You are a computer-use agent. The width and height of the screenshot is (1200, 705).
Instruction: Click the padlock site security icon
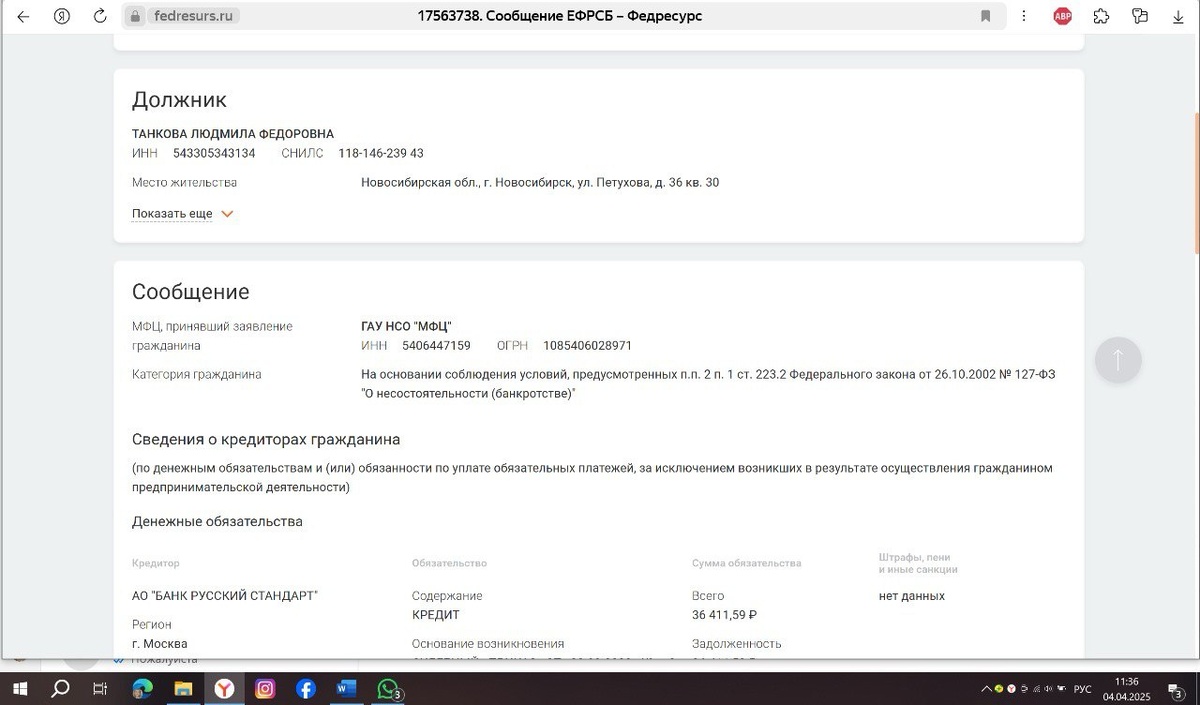(137, 16)
